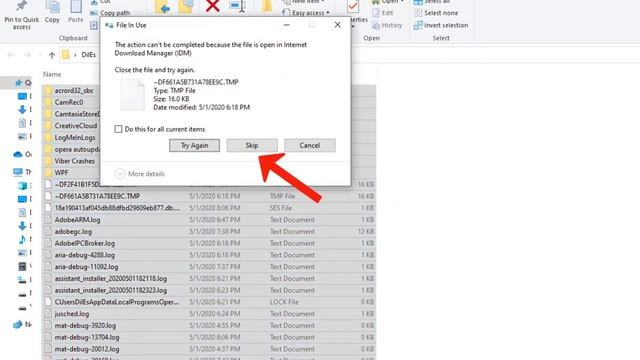Click the Cancel button in dialog
Image resolution: width=640 pixels, height=360 pixels.
pos(310,145)
